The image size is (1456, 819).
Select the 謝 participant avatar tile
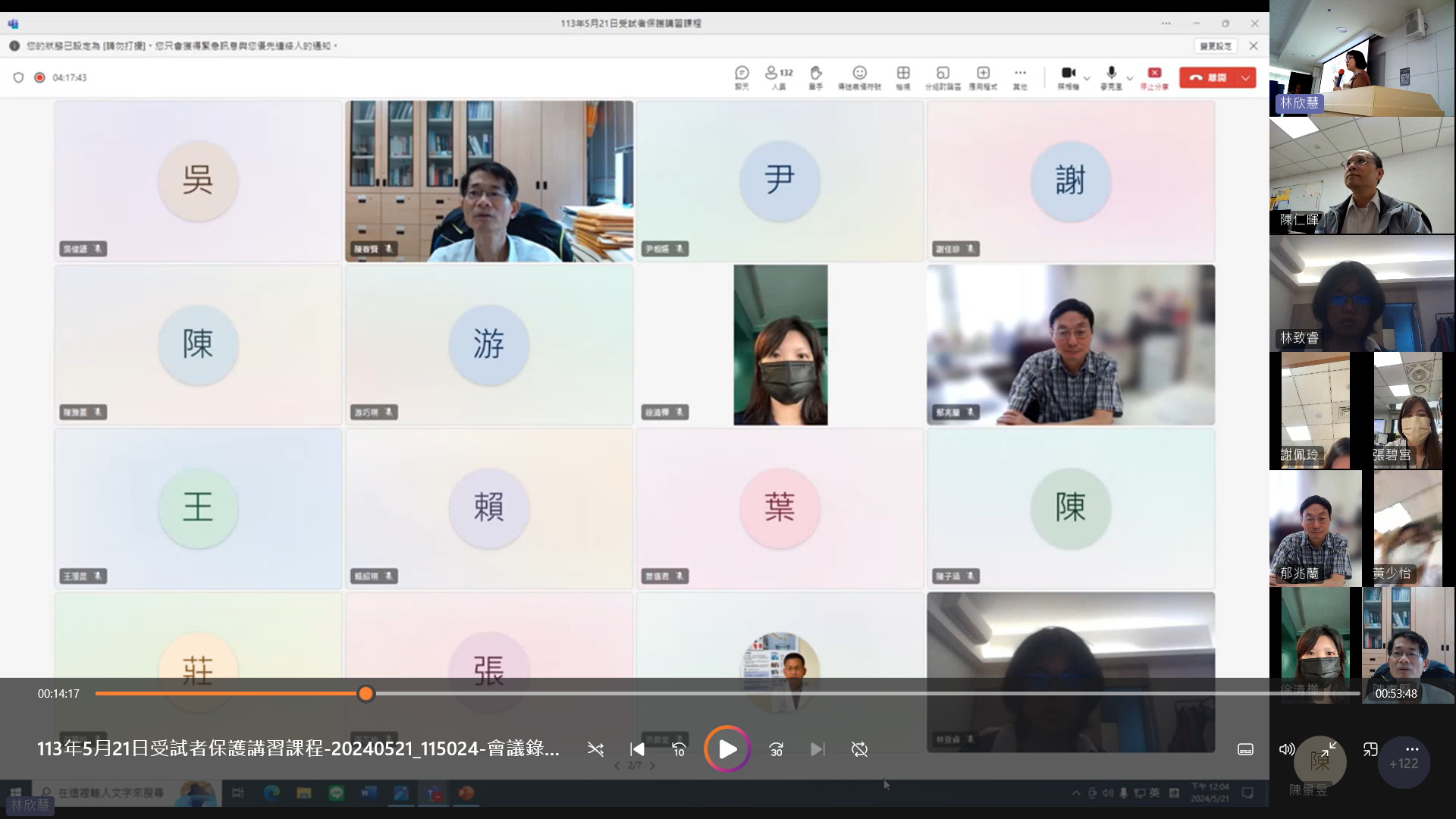pos(1070,181)
